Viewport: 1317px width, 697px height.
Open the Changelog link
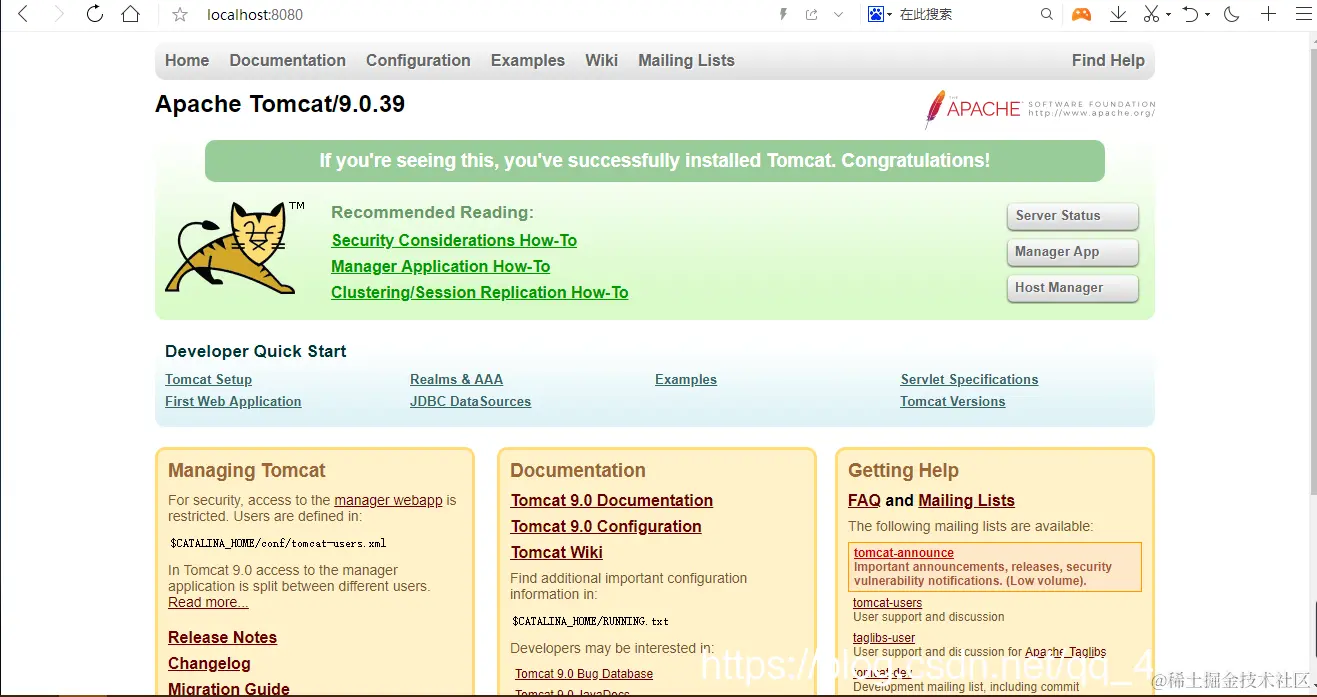click(x=209, y=663)
